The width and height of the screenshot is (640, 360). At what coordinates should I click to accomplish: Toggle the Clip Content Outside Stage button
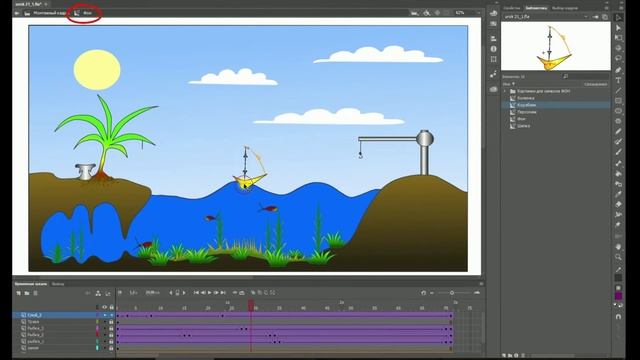click(x=447, y=13)
